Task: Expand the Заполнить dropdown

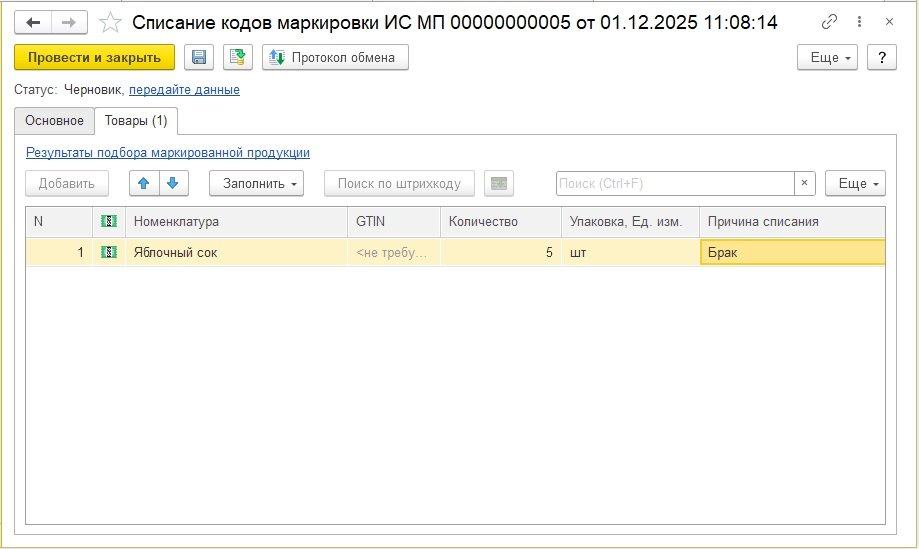Action: [x=256, y=183]
